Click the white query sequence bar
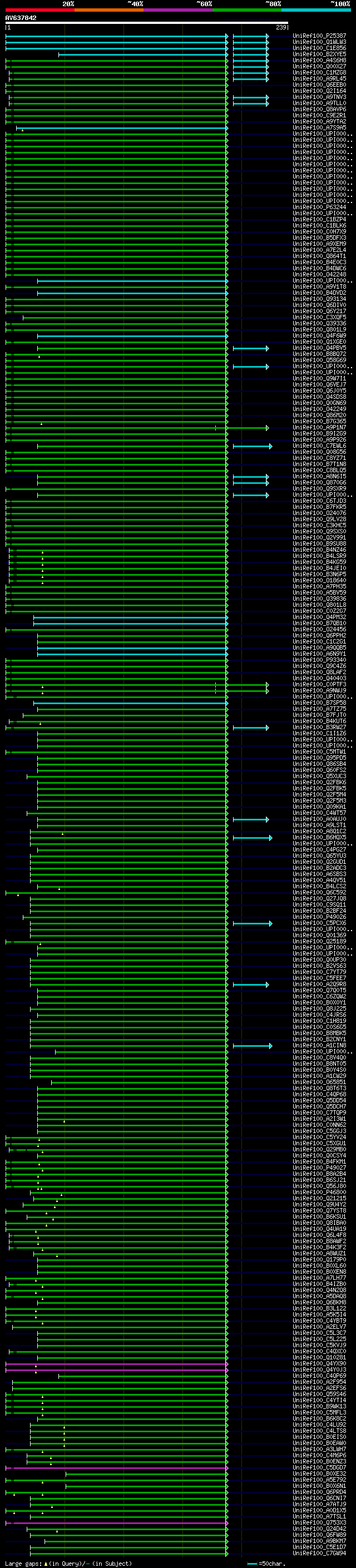The height and width of the screenshot is (1568, 356). [x=147, y=22]
